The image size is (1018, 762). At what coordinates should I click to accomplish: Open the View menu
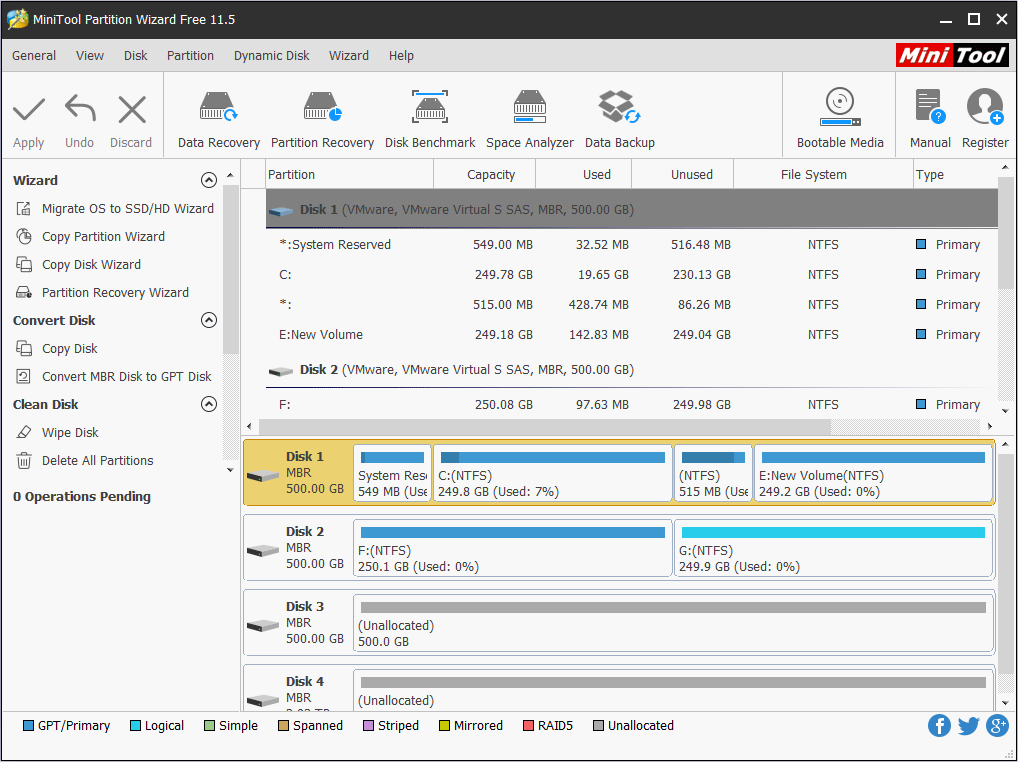90,56
